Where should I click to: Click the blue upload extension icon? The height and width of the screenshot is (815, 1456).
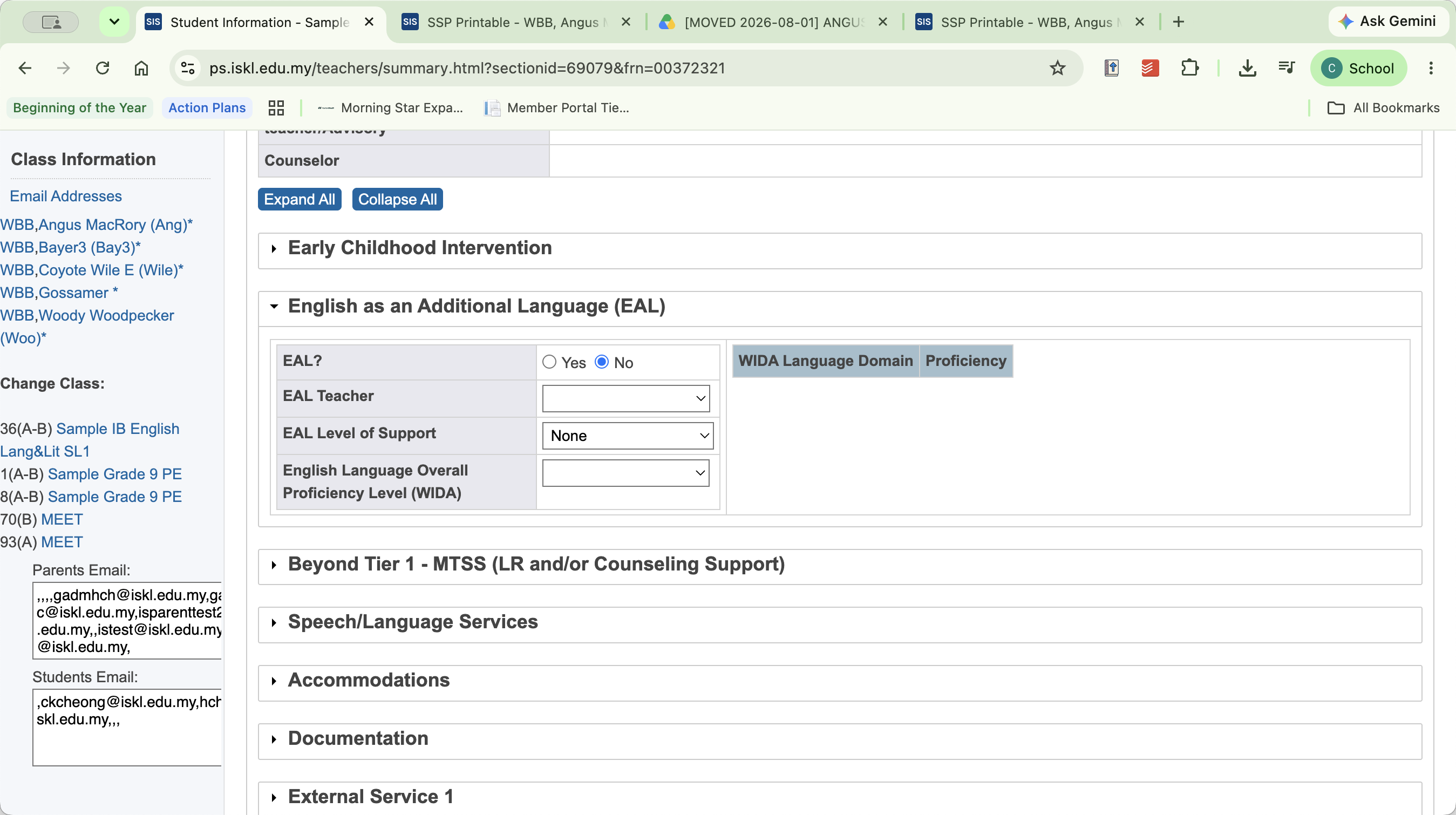click(1111, 69)
